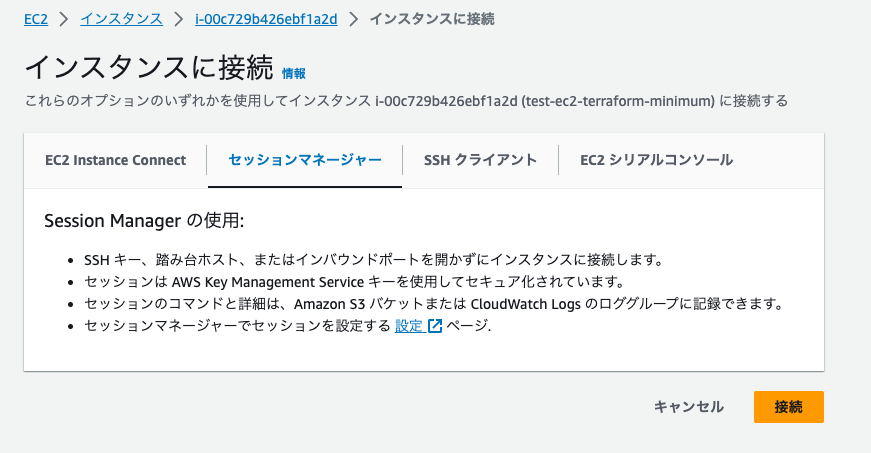Open the EC2 breadcrumb link

point(36,19)
